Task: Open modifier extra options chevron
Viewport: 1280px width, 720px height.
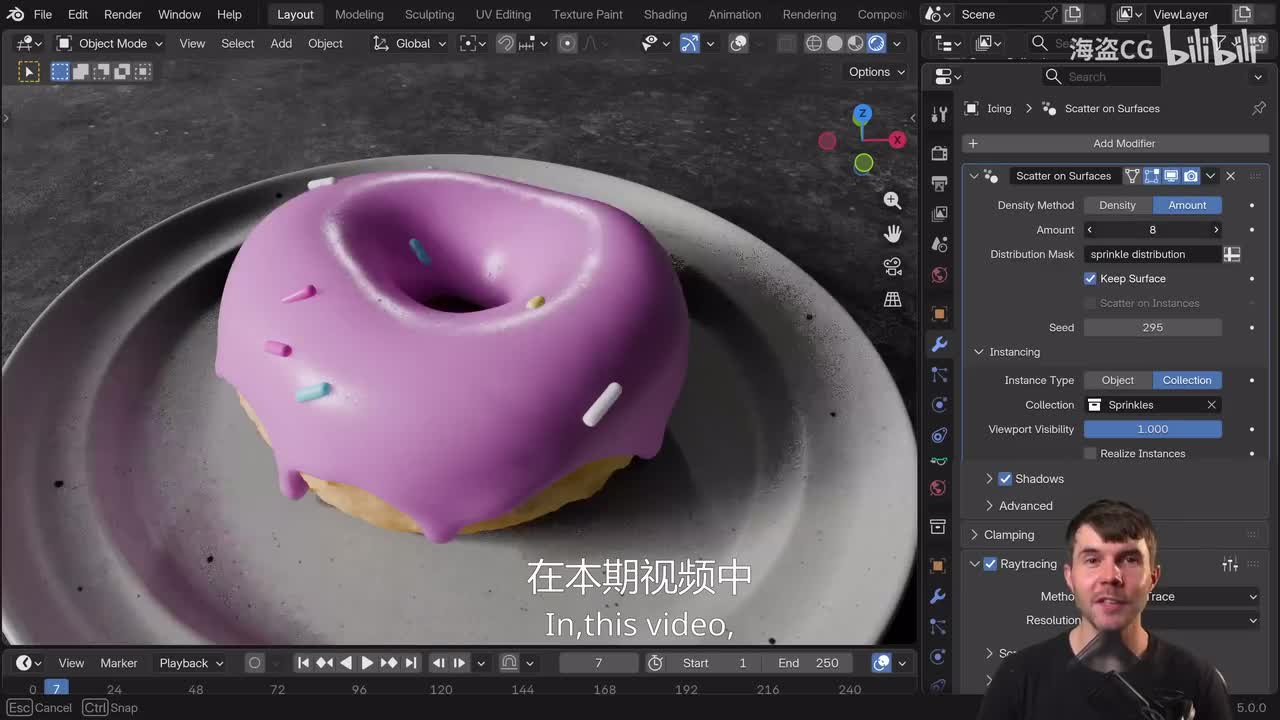Action: [x=1211, y=176]
